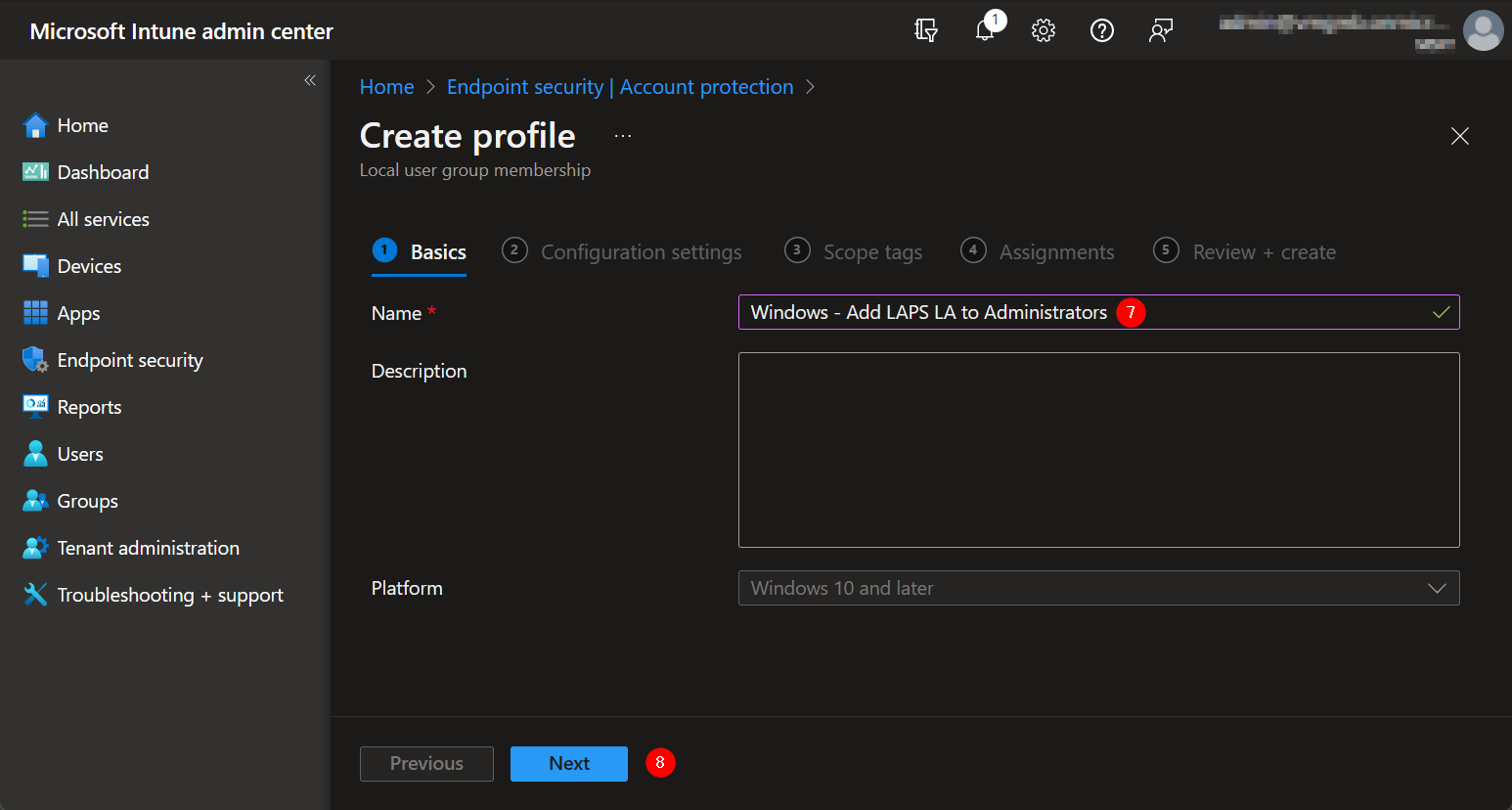Open the ellipsis menu beside Create profile
The image size is (1512, 810).
[x=623, y=136]
